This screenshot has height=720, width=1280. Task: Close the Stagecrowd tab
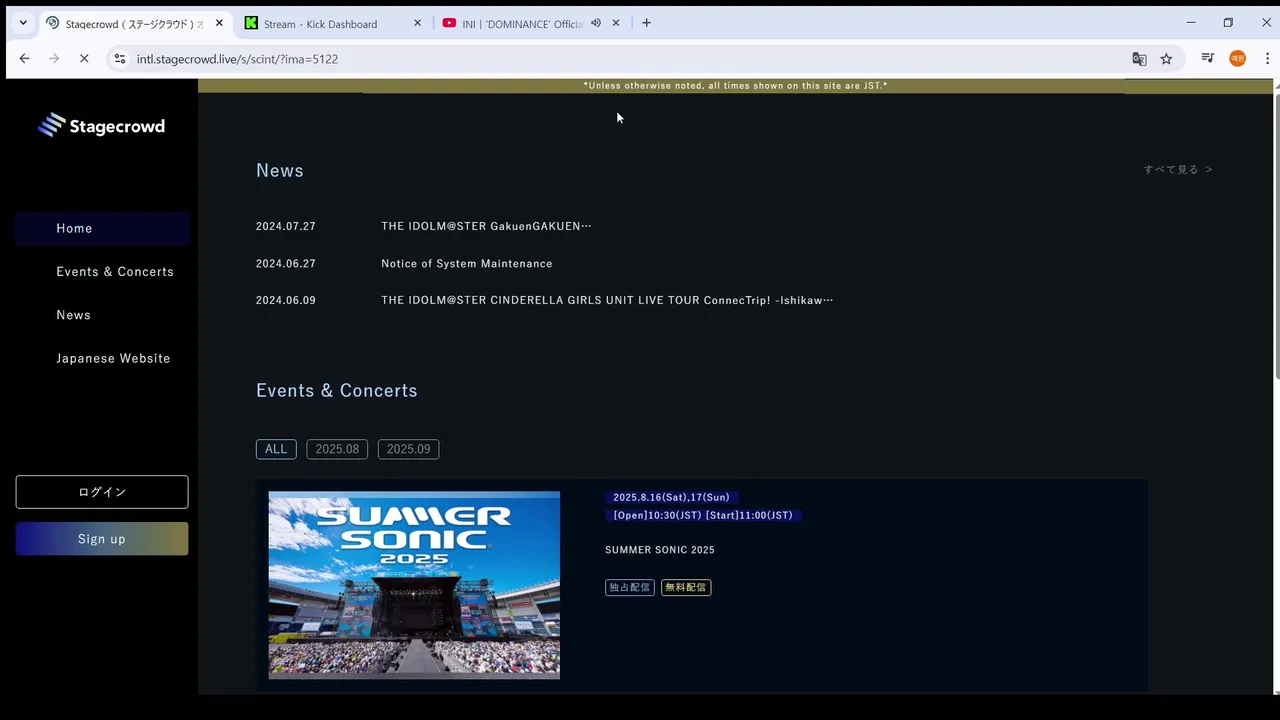[219, 23]
